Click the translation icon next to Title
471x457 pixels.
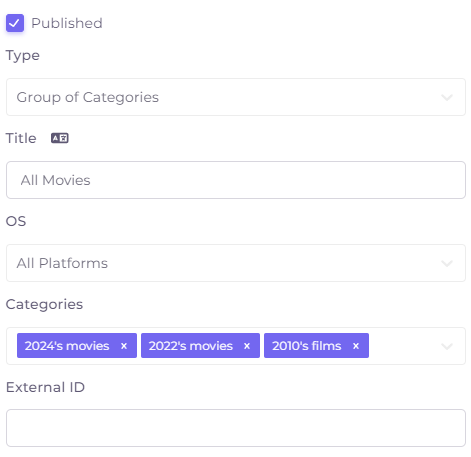pos(60,138)
